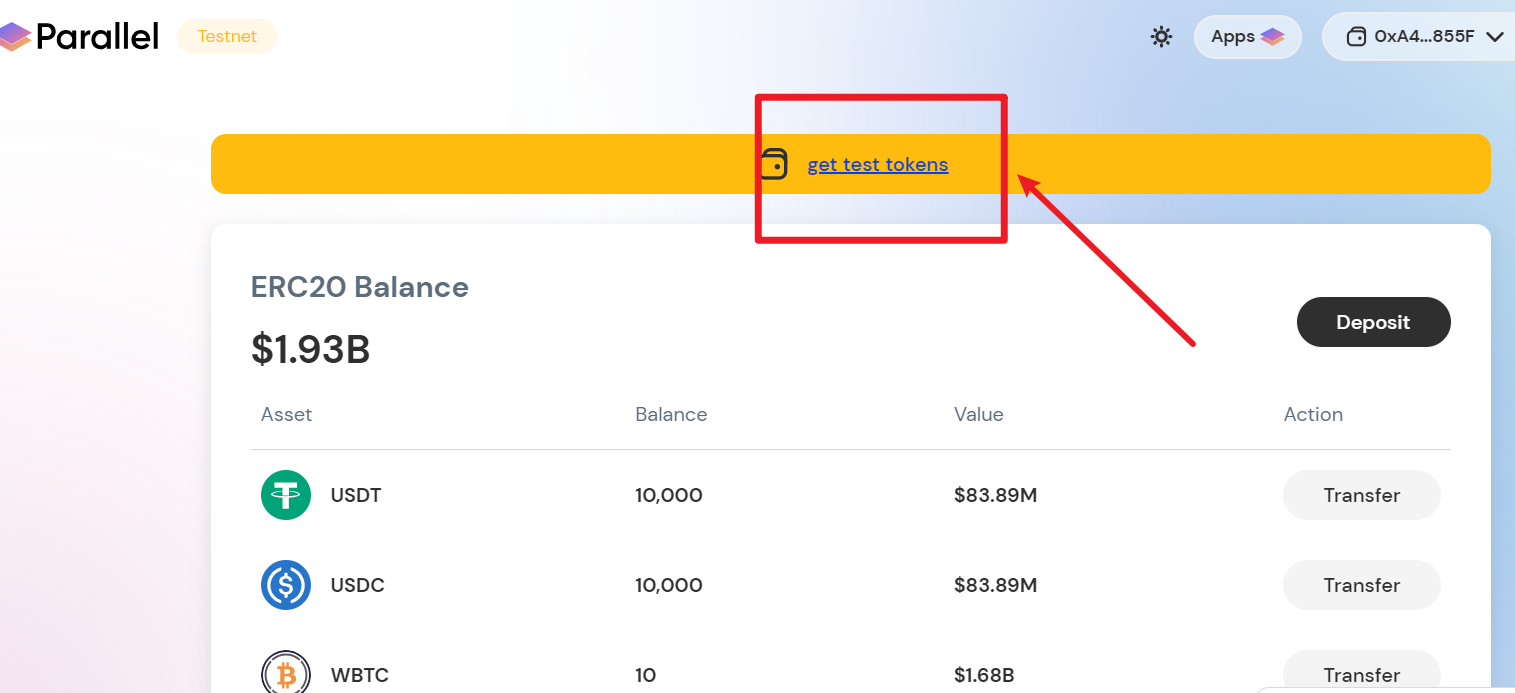Click the wallet icon beside 0xA4...855F
The width and height of the screenshot is (1515, 693).
pos(1356,37)
